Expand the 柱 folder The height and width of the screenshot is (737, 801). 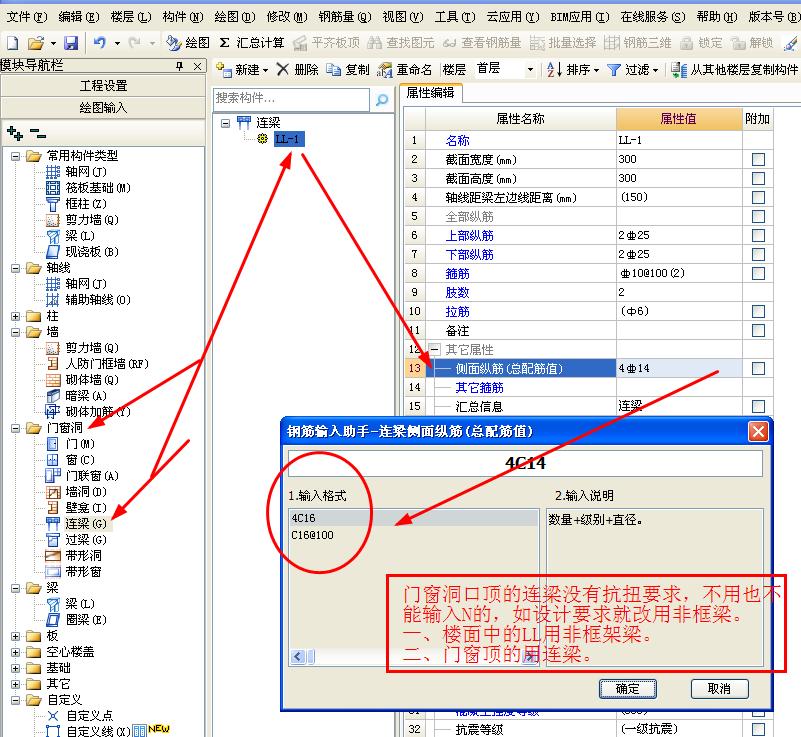click(16, 316)
